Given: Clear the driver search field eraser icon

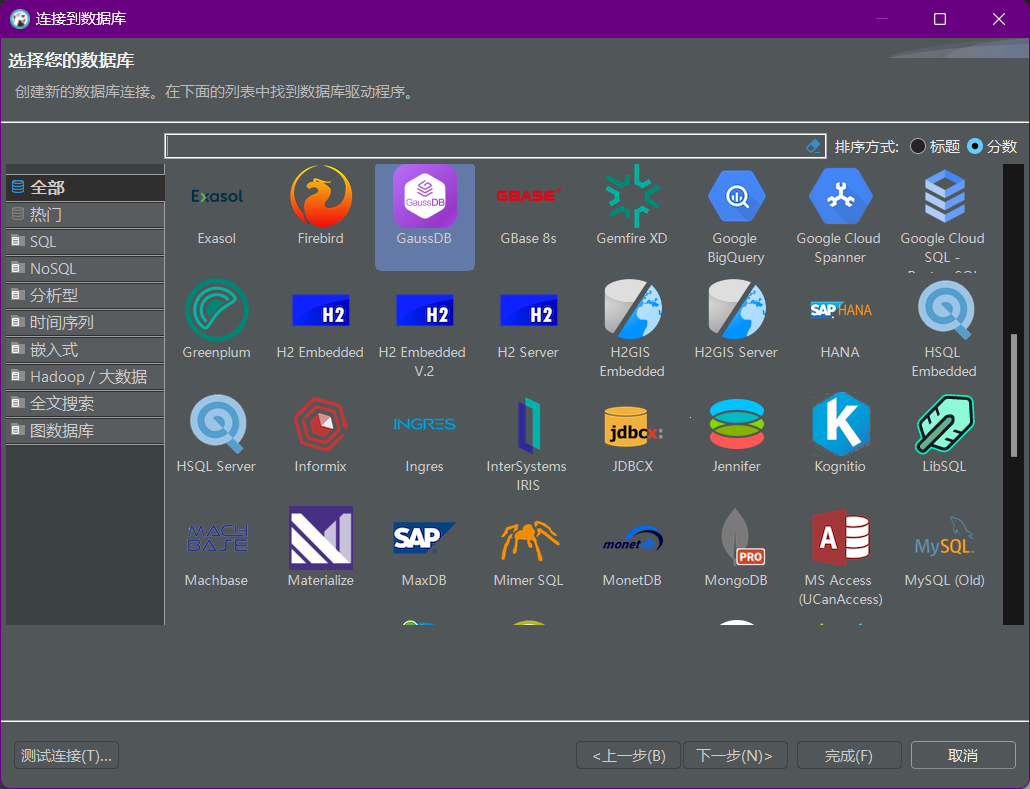Looking at the screenshot, I should click(x=813, y=146).
